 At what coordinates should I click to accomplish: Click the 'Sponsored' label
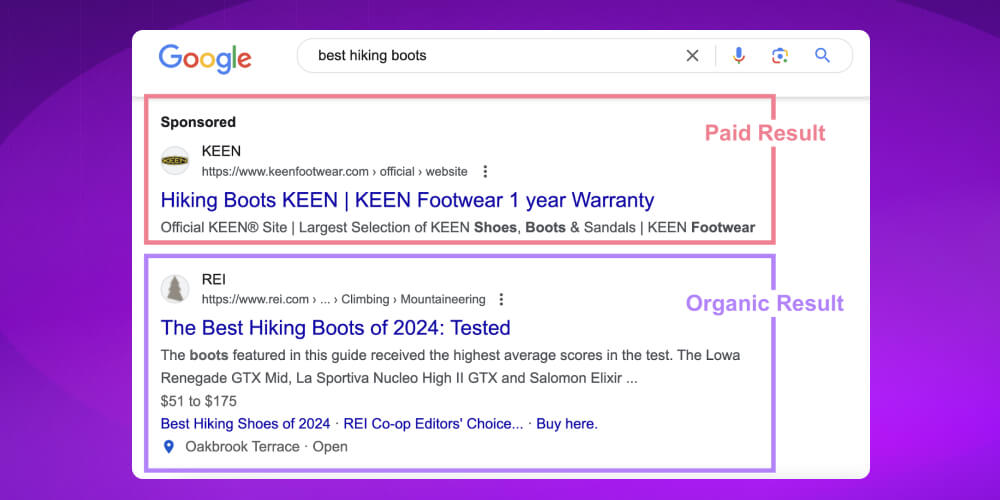tap(198, 122)
